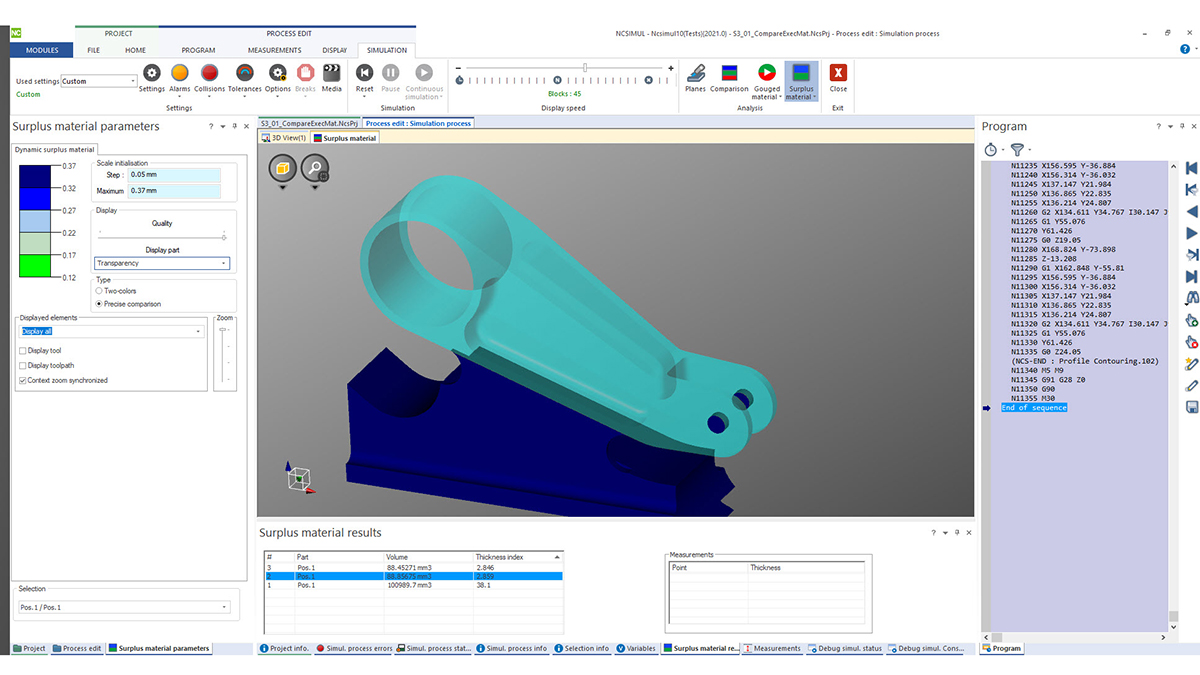This screenshot has width=1200, height=675.
Task: Click the red Close exit icon
Action: coord(838,73)
